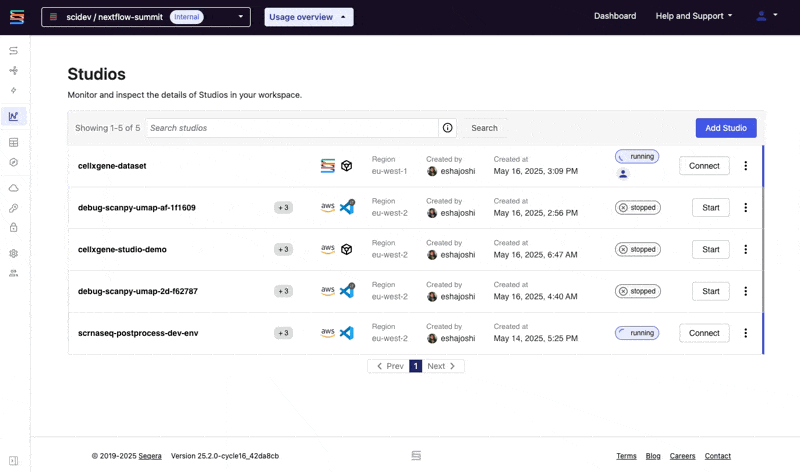Connect to scrnaseq-postprocess-dev-env studio
800x472 pixels.
(x=704, y=333)
